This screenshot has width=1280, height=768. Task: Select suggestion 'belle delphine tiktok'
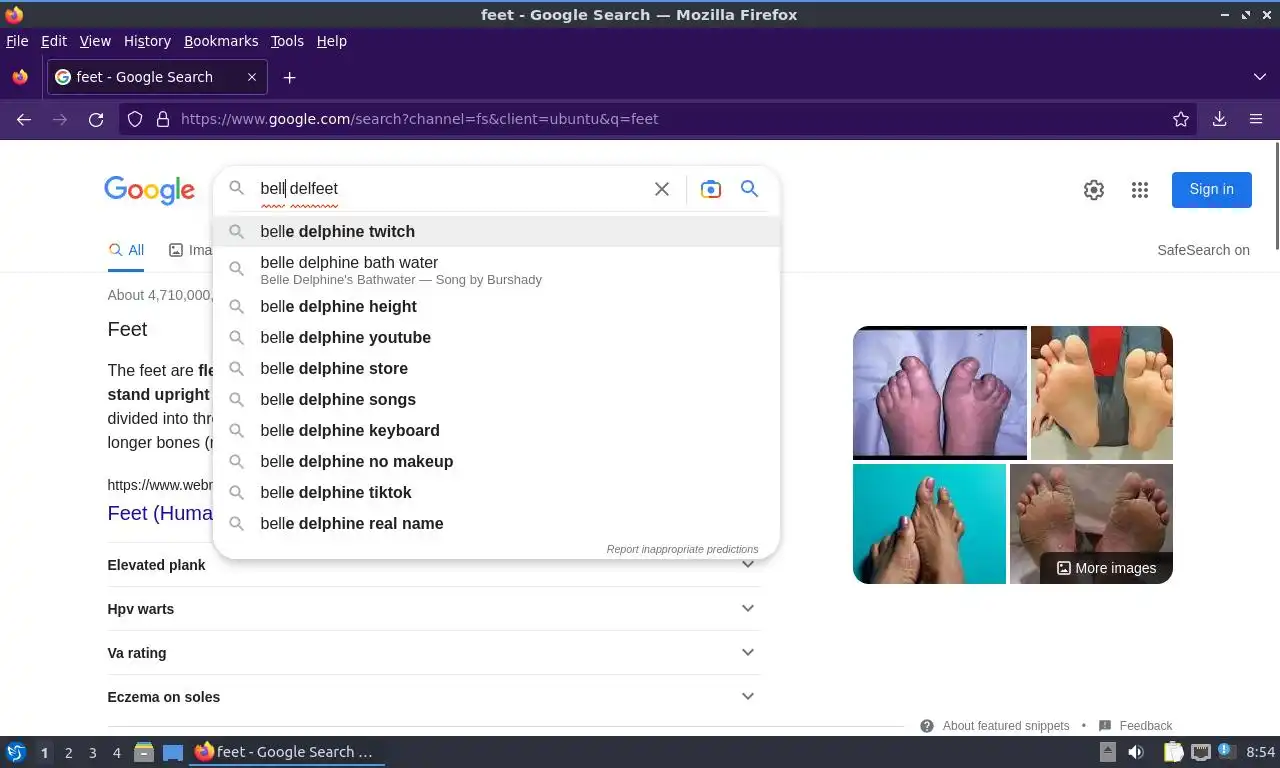point(496,492)
